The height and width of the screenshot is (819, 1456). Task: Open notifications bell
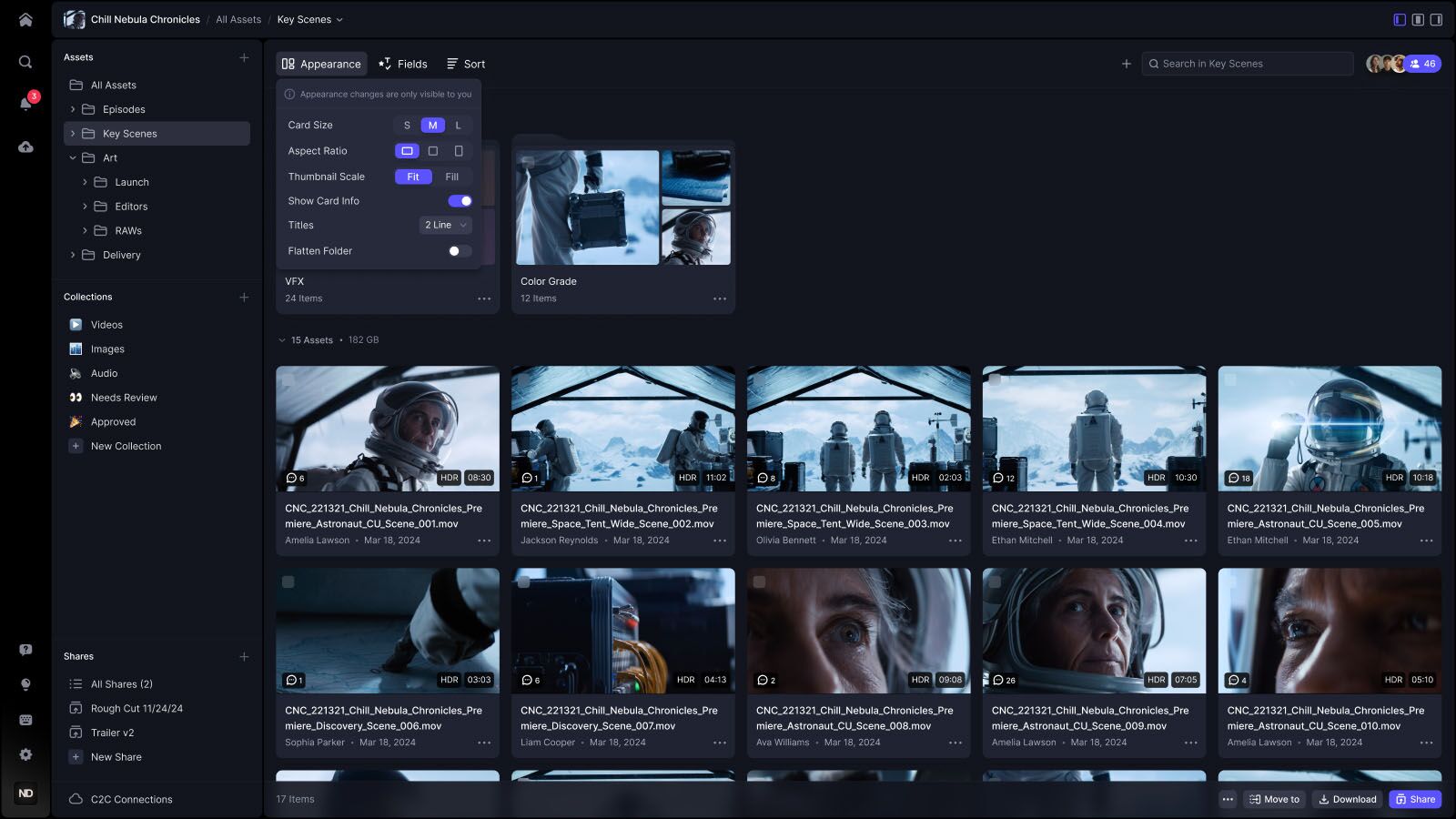(26, 101)
